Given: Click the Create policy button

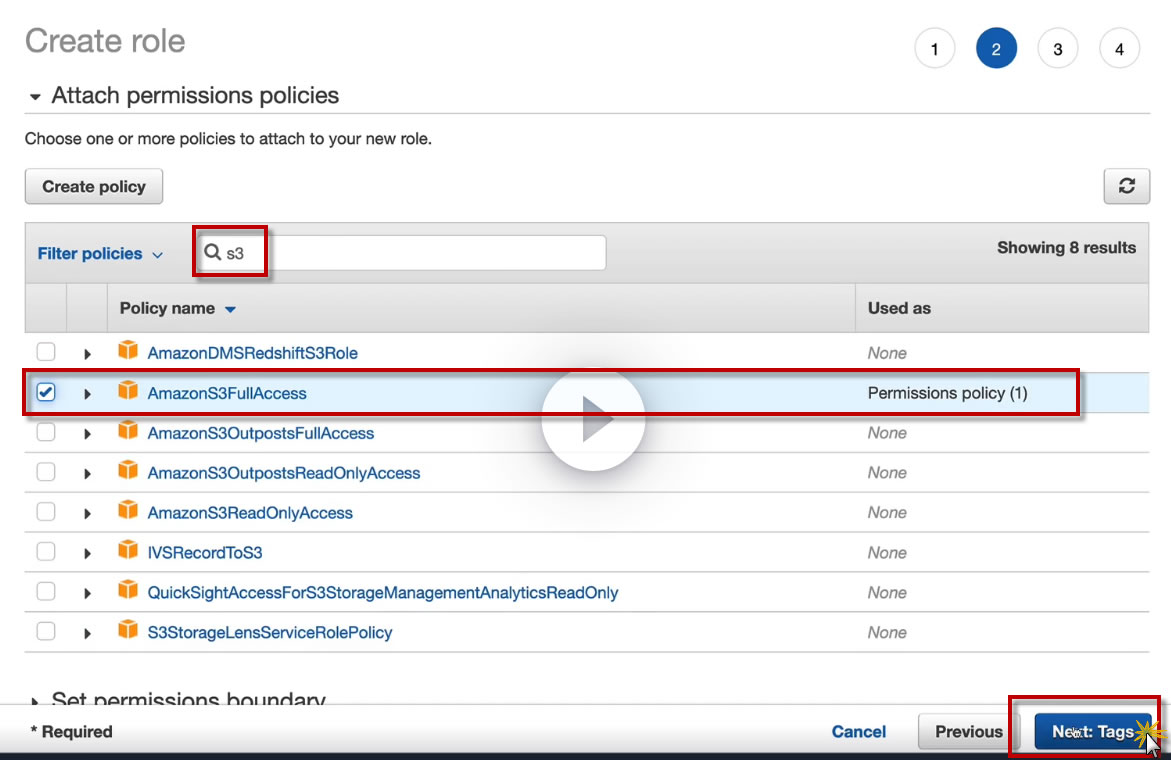Looking at the screenshot, I should click(94, 187).
